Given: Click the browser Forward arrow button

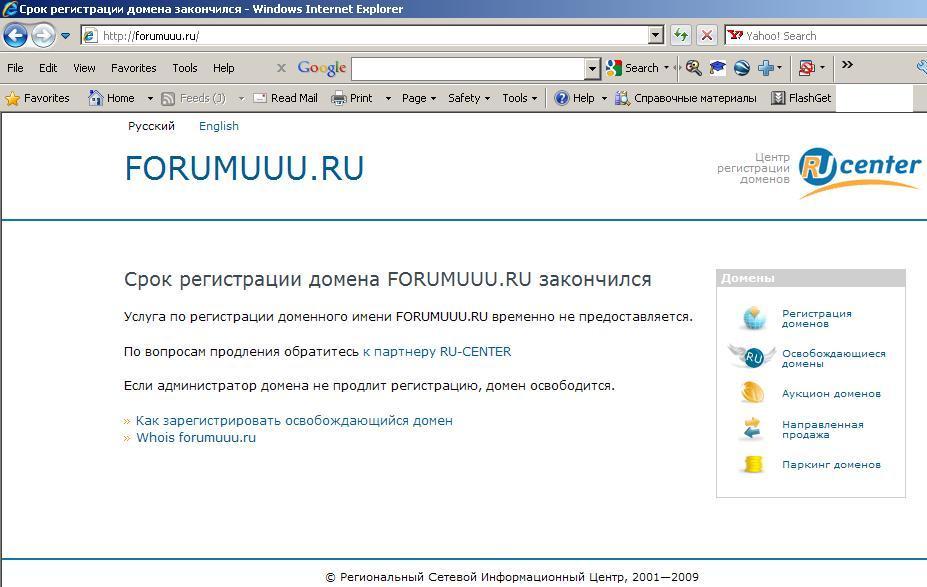Looking at the screenshot, I should [43, 35].
